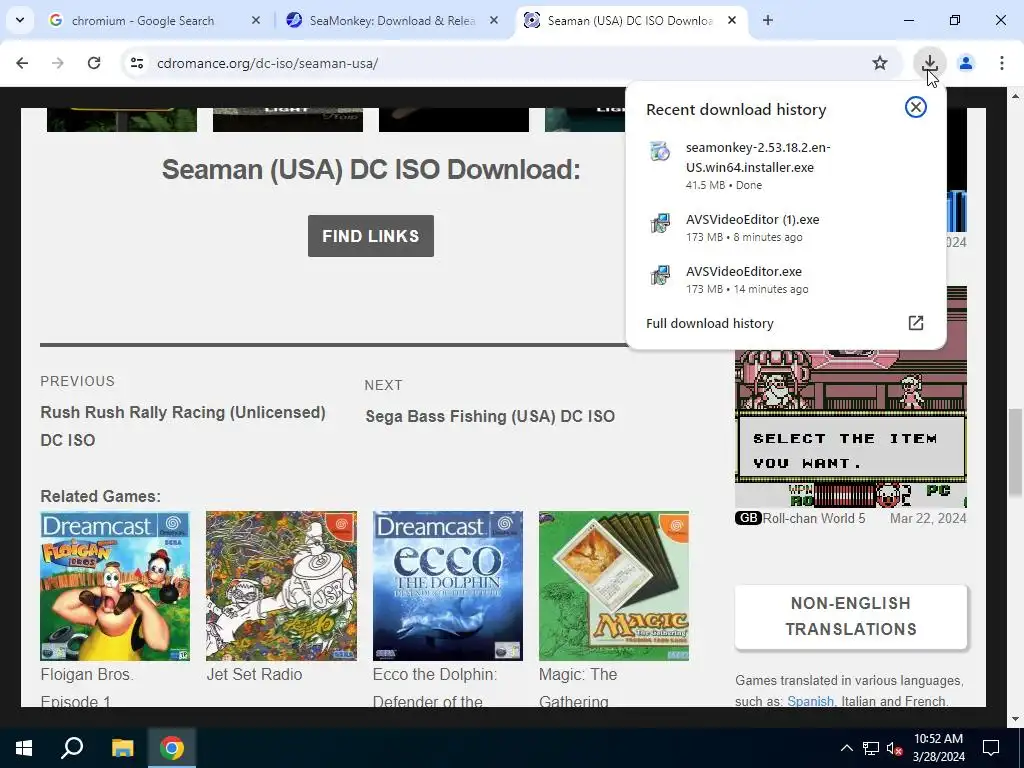Show hidden system tray icons
Viewport: 1024px width, 768px height.
tap(846, 748)
